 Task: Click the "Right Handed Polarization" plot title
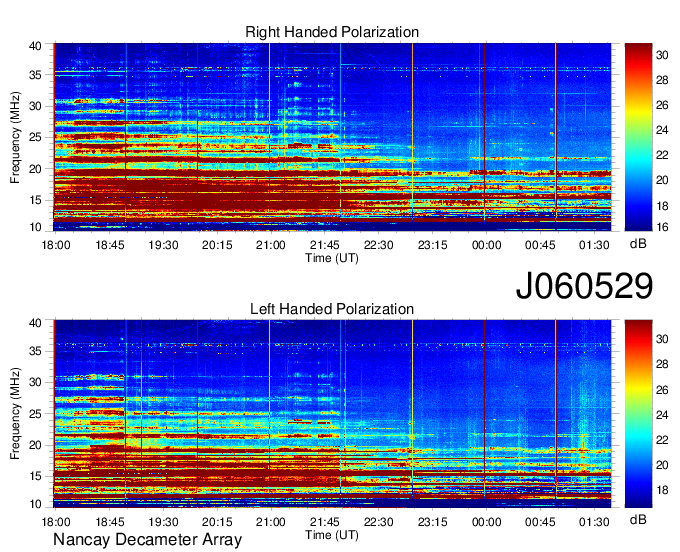[x=332, y=32]
